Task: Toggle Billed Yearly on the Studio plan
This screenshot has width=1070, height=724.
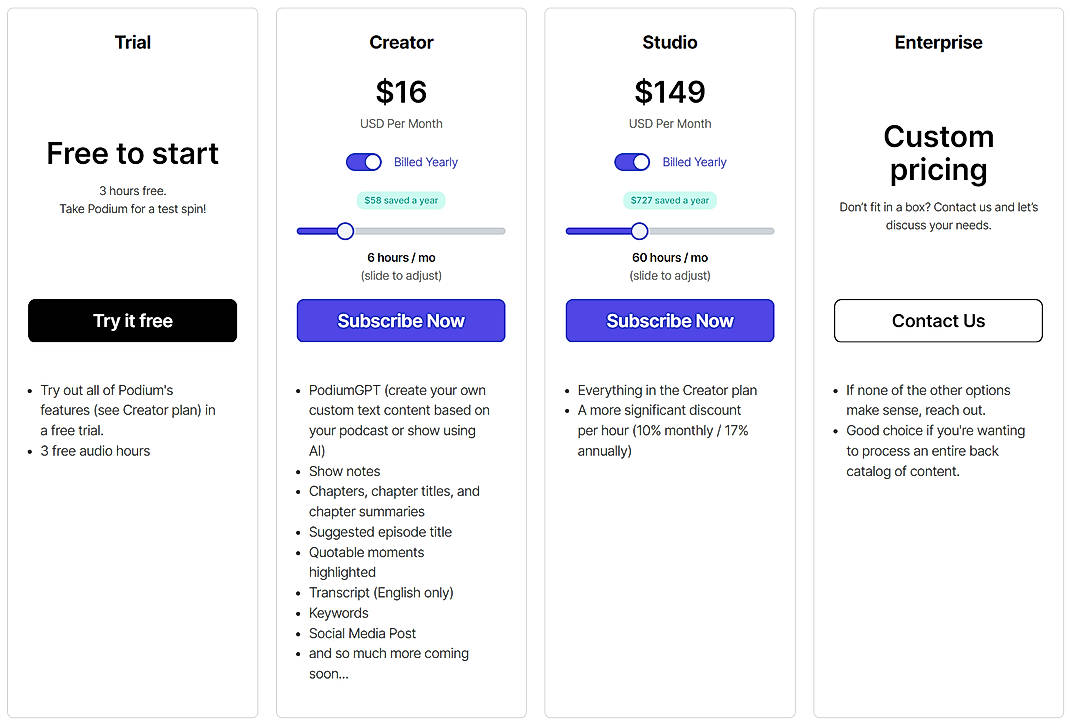Action: (632, 161)
